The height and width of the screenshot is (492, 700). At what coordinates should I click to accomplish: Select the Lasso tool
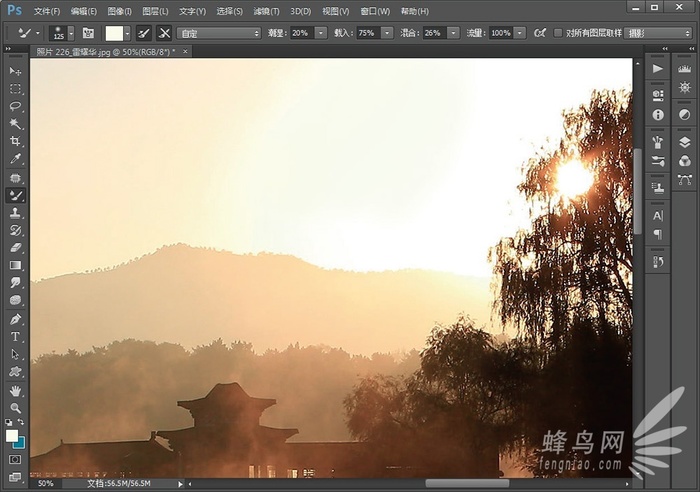pyautogui.click(x=15, y=106)
